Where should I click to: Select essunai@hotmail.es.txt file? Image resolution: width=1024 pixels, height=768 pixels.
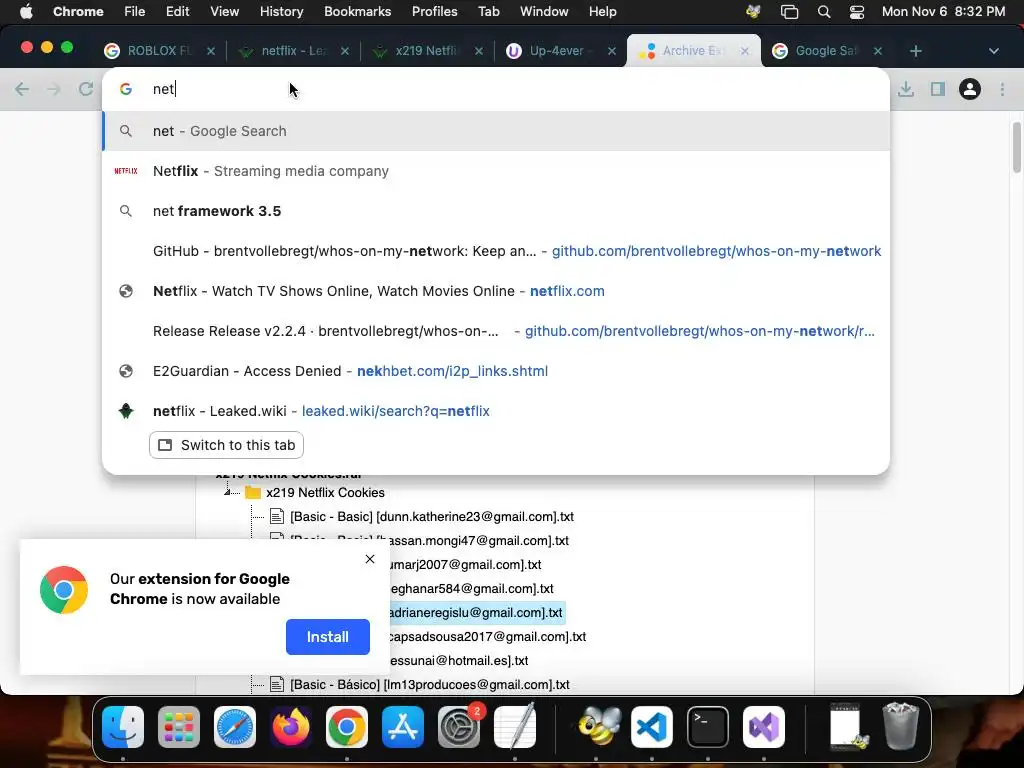pyautogui.click(x=459, y=660)
